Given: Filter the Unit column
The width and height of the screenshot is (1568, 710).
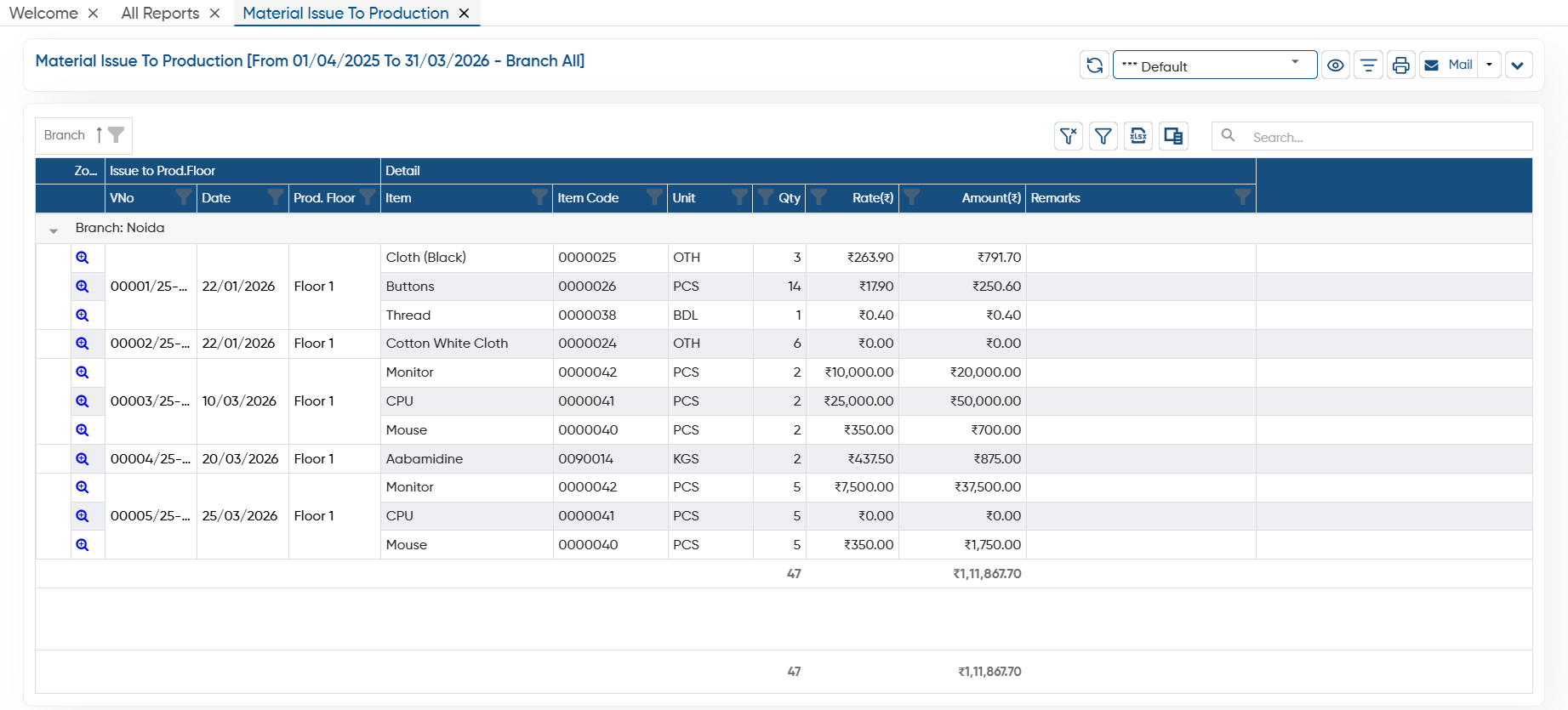Looking at the screenshot, I should [739, 197].
